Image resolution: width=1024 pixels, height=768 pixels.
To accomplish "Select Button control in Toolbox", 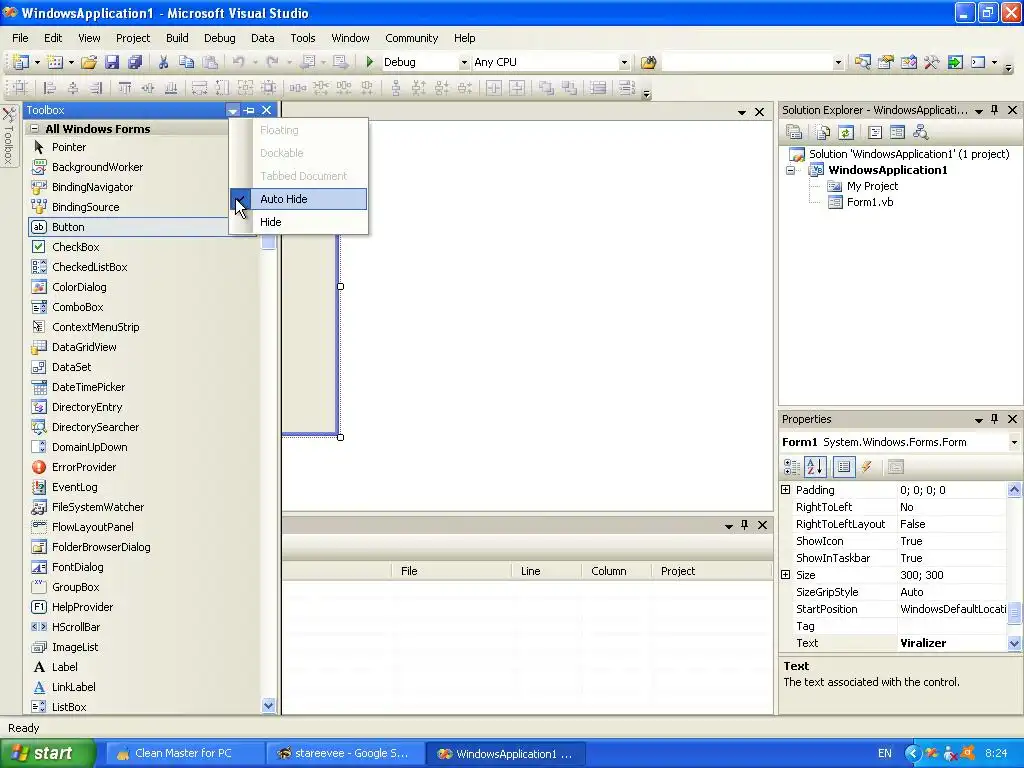I will (x=128, y=227).
